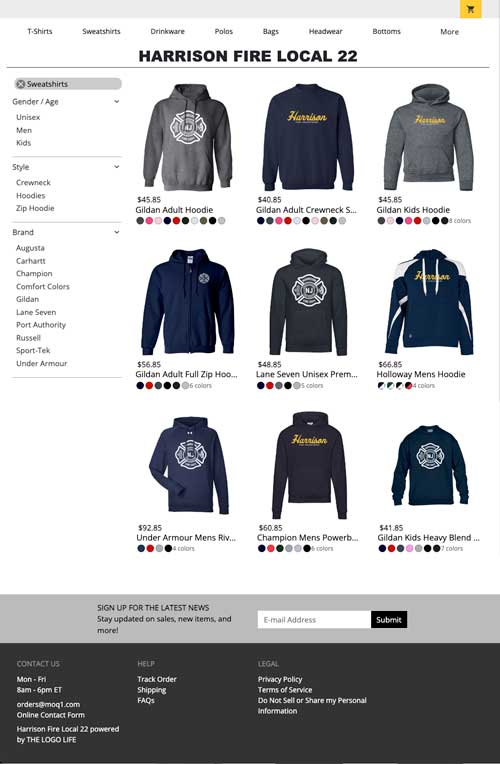Open the Track Order help link
Viewport: 500px width, 764px height.
click(x=157, y=679)
